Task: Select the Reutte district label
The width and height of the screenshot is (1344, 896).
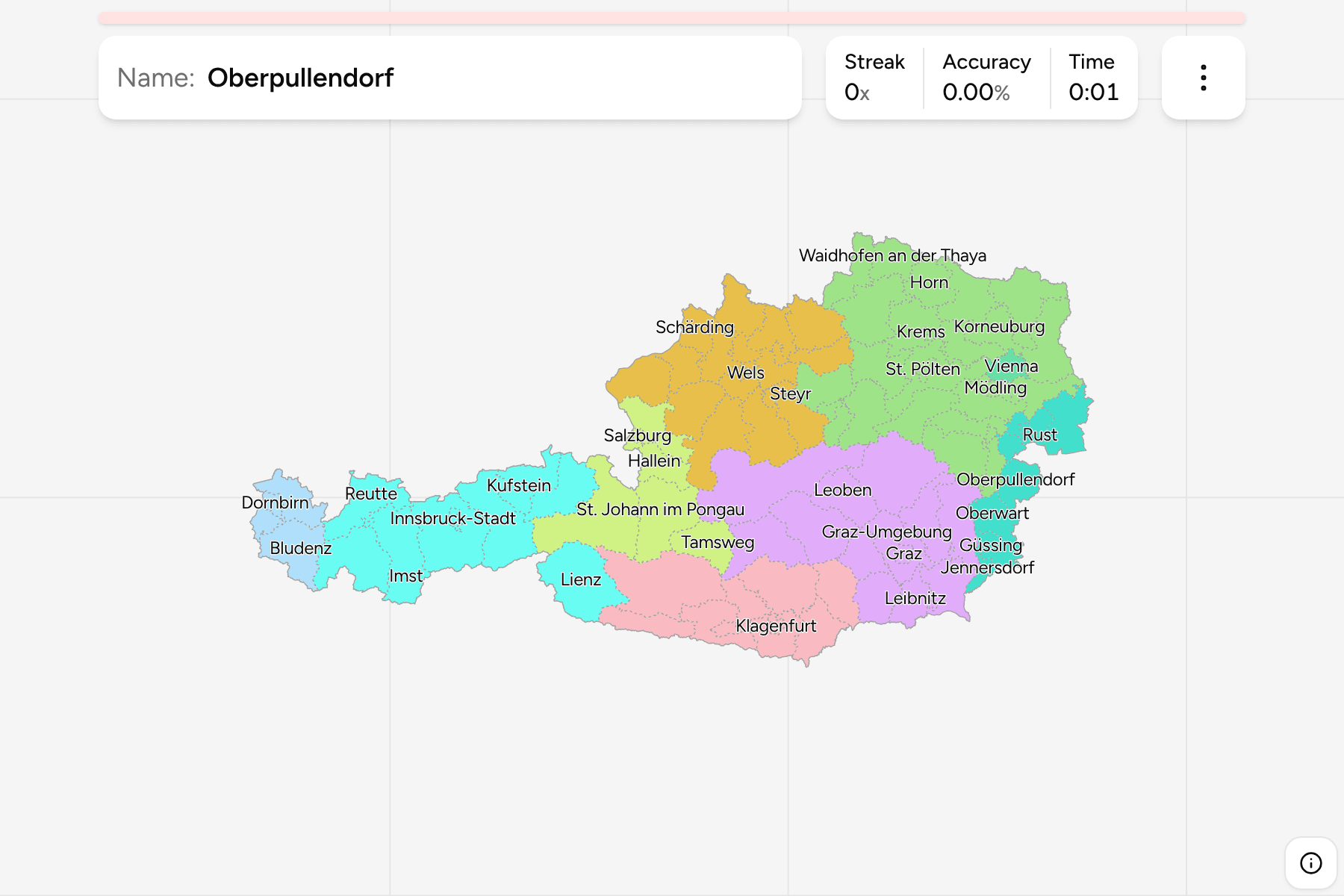Action: 370,494
